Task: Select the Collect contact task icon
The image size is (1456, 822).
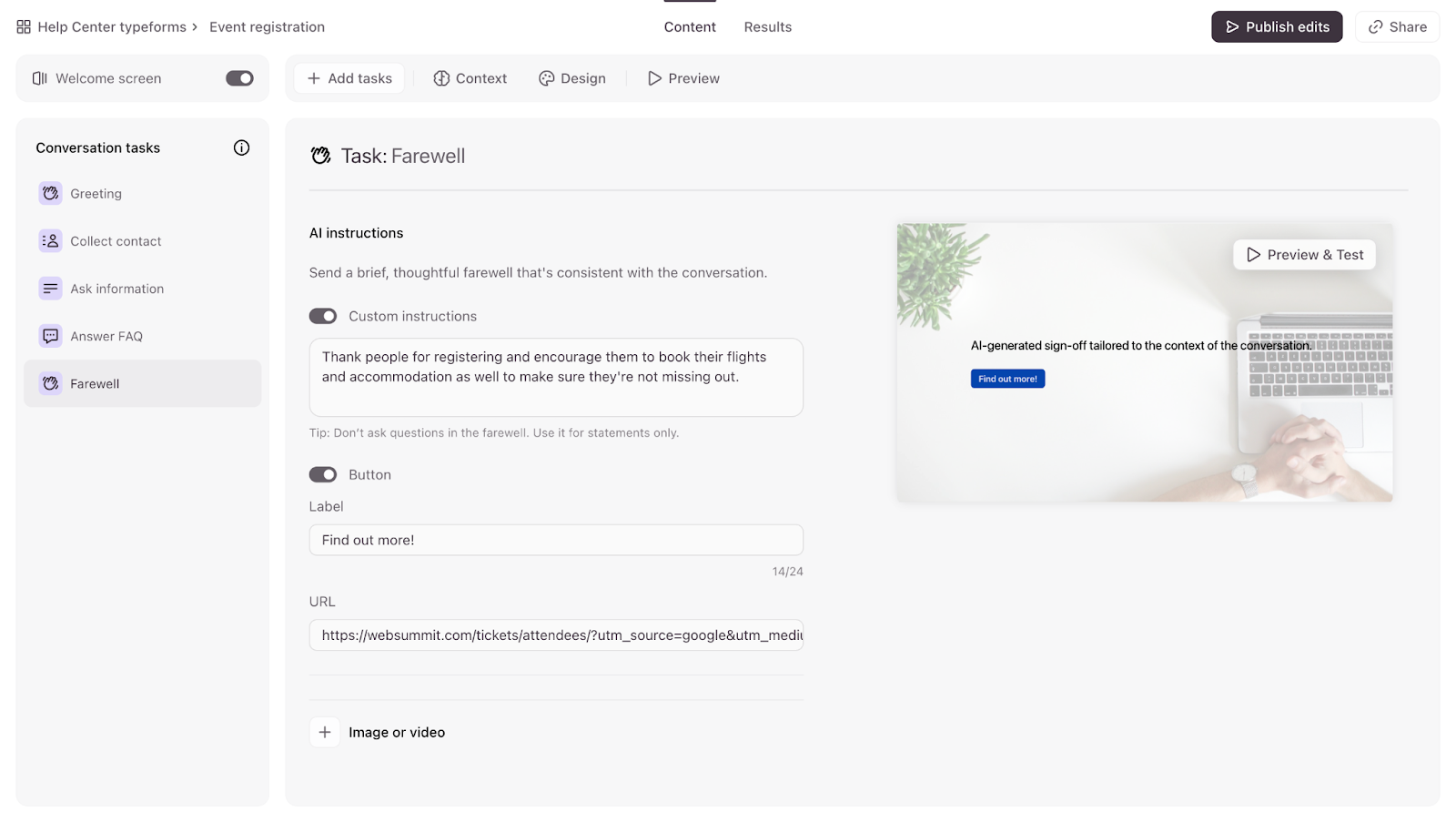Action: [51, 241]
